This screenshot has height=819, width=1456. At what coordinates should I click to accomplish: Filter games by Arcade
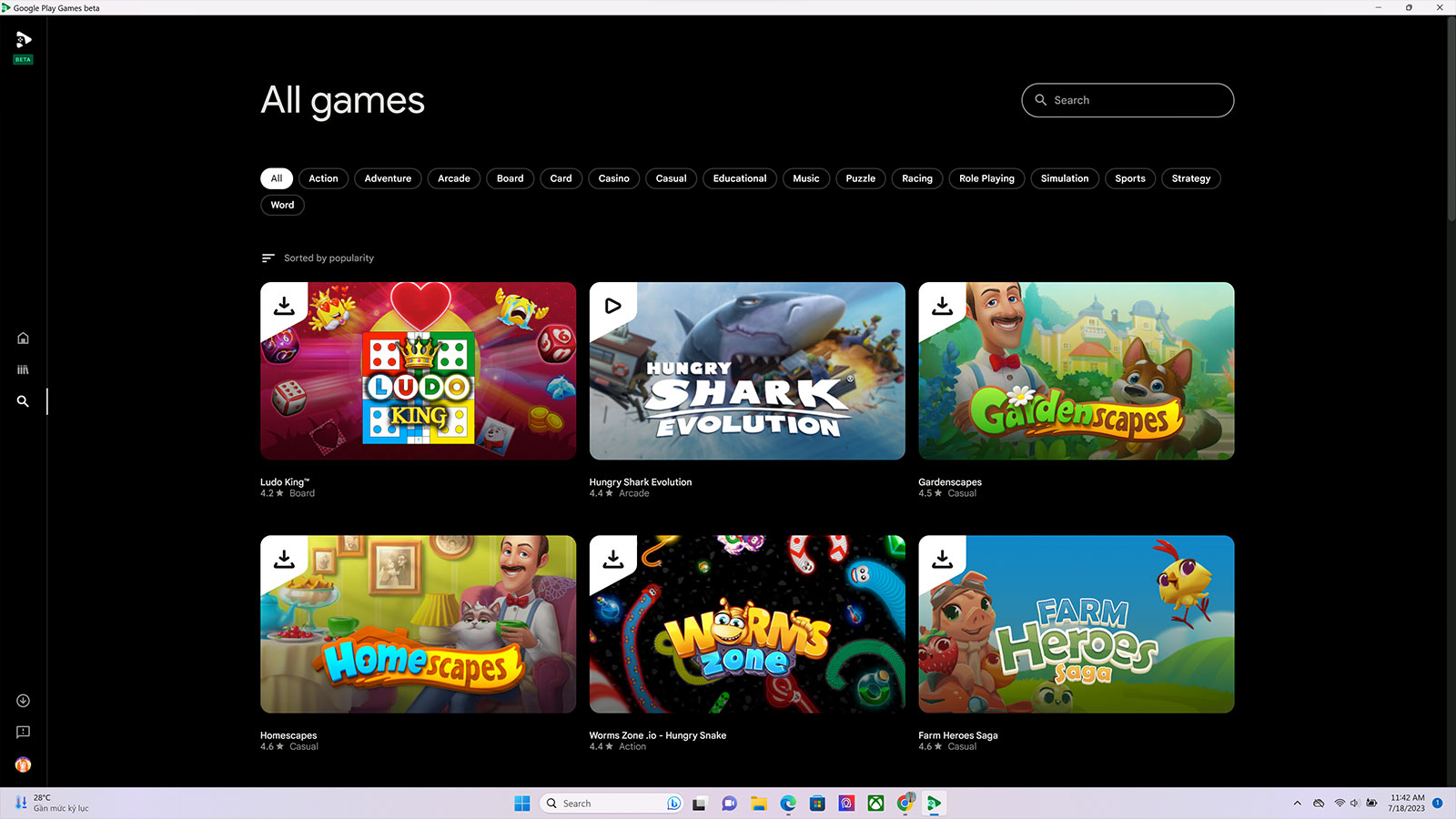click(454, 178)
